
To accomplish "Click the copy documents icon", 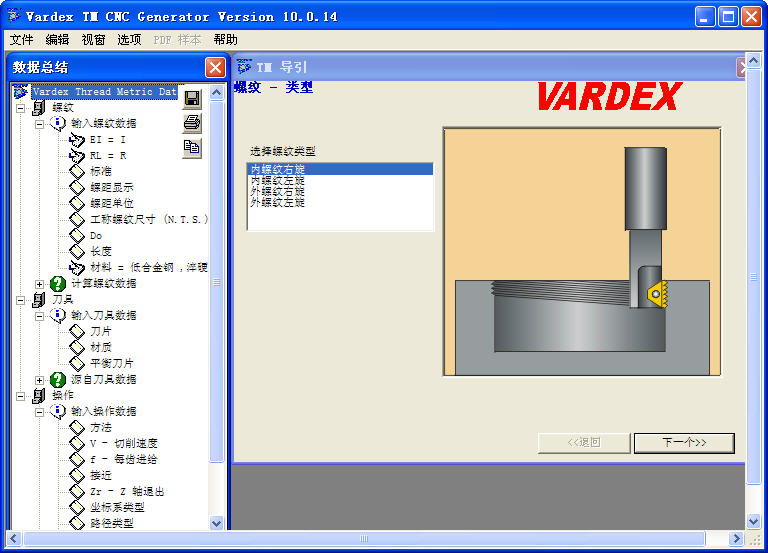I will (x=192, y=147).
